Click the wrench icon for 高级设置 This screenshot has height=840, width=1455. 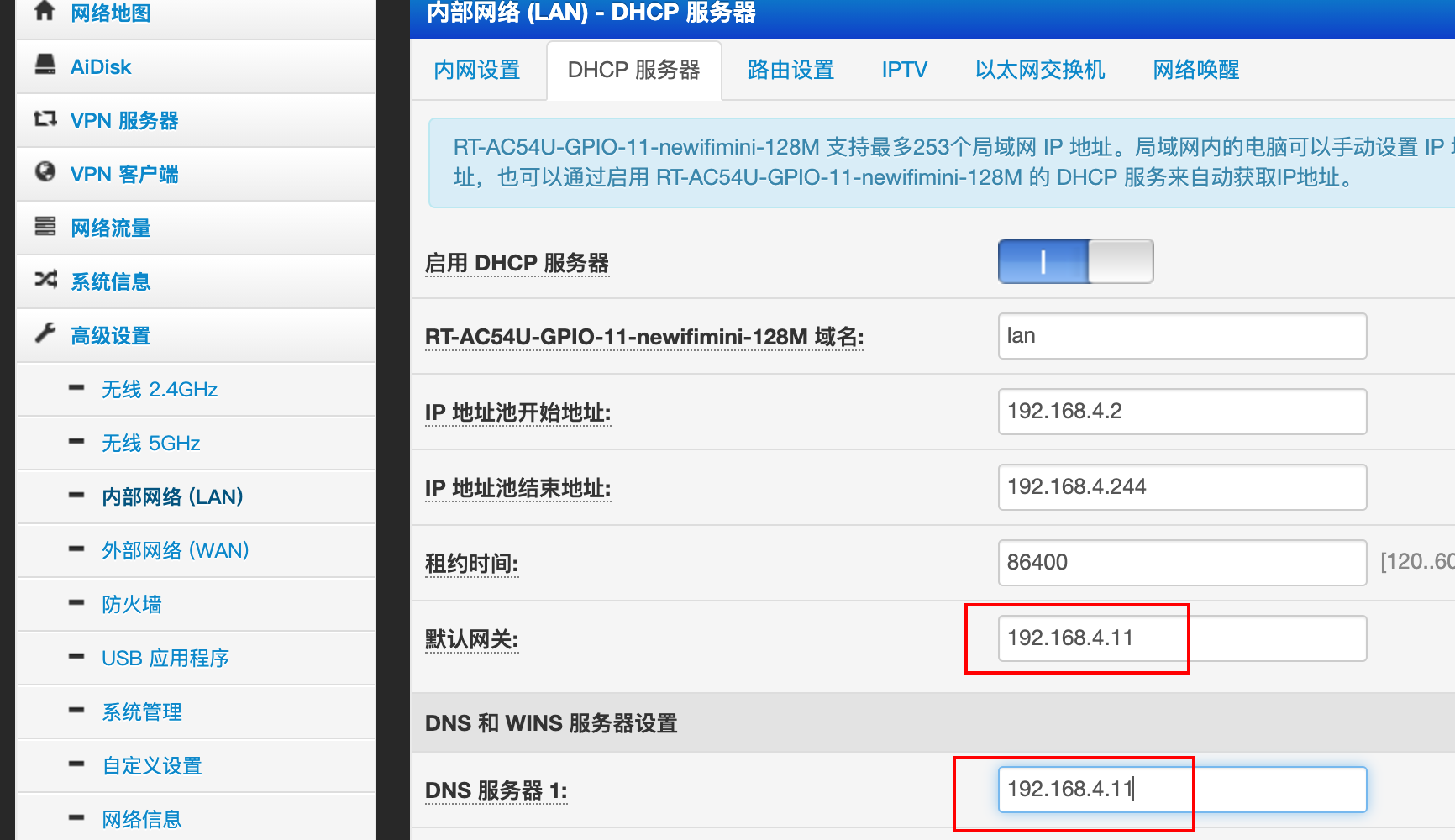pos(45,333)
